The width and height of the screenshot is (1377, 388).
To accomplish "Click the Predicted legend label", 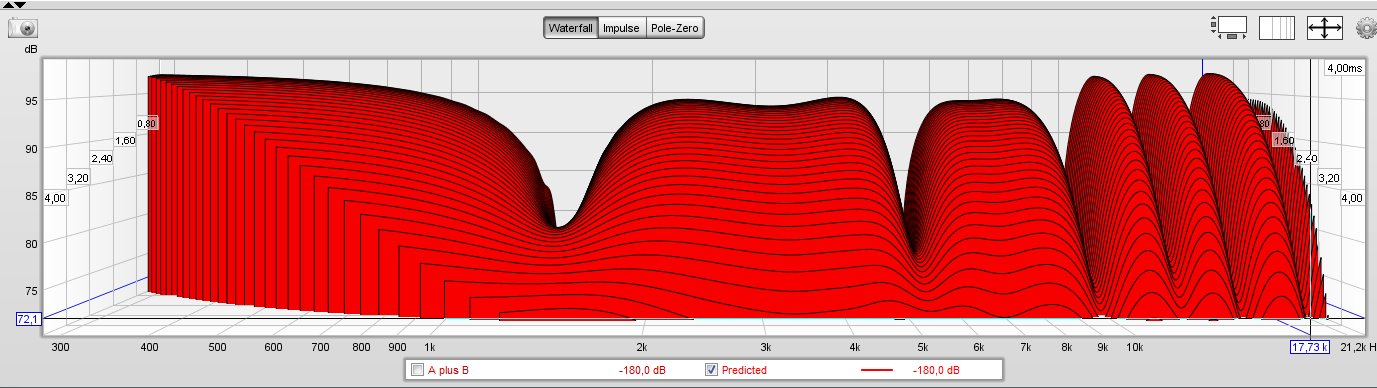I will coord(744,371).
